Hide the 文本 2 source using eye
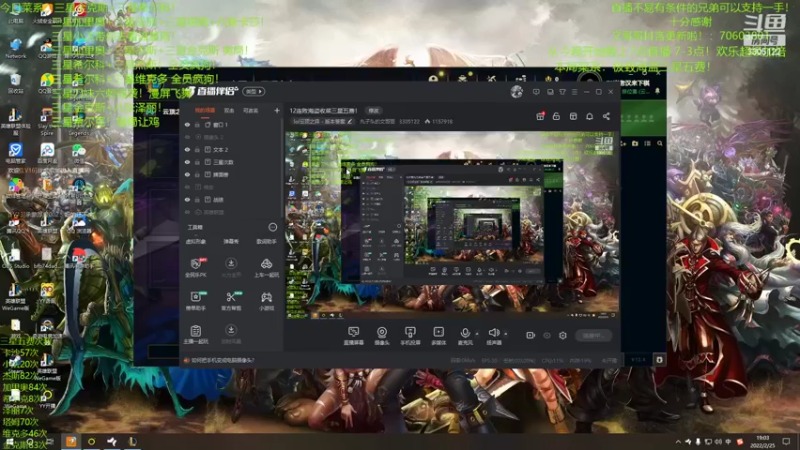 [x=187, y=149]
